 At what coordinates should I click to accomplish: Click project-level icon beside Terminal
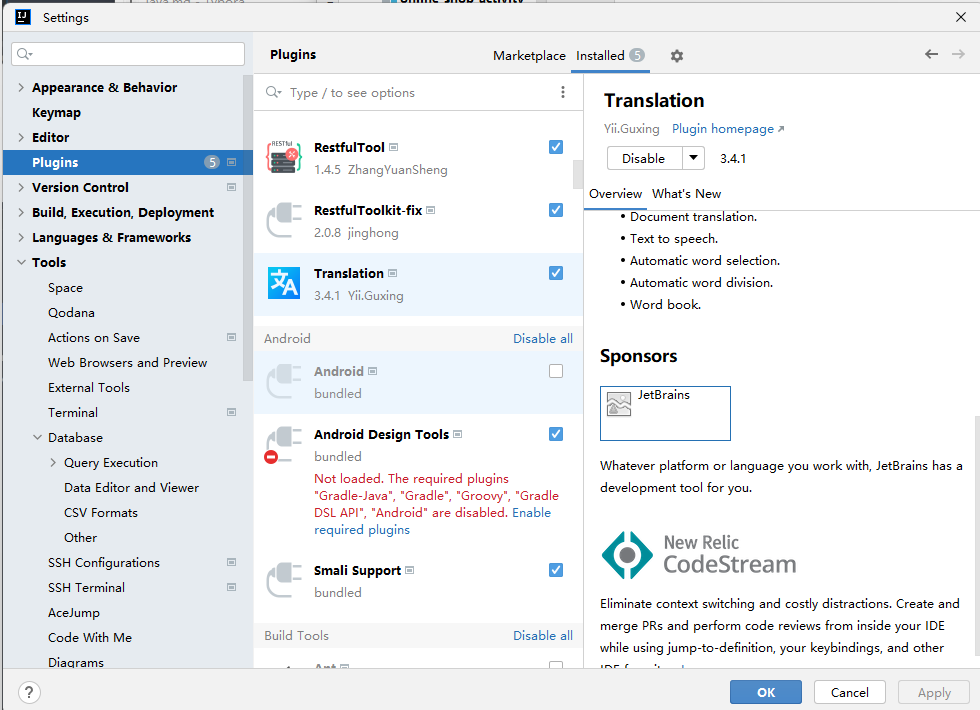(x=231, y=412)
